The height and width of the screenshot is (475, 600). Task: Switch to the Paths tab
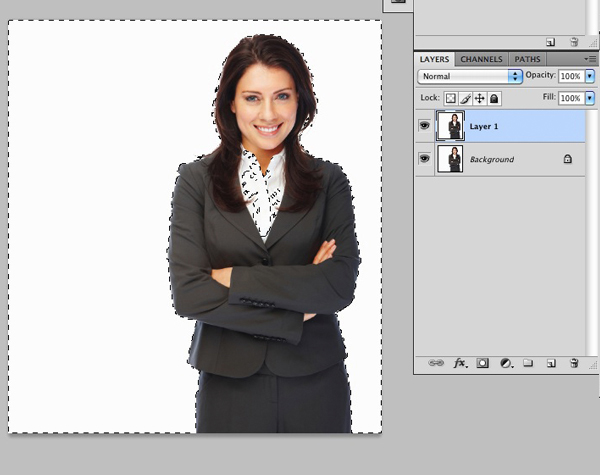pyautogui.click(x=527, y=60)
